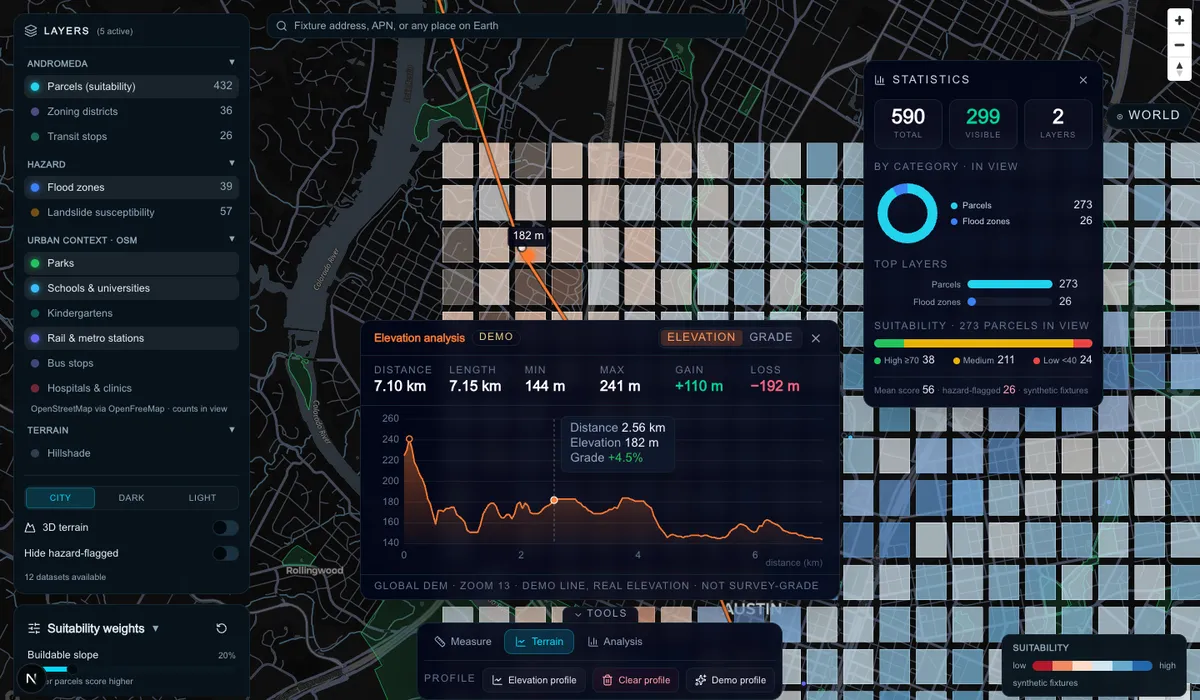Toggle the Parcels (suitability) layer
This screenshot has height=700, width=1200.
pyautogui.click(x=131, y=86)
